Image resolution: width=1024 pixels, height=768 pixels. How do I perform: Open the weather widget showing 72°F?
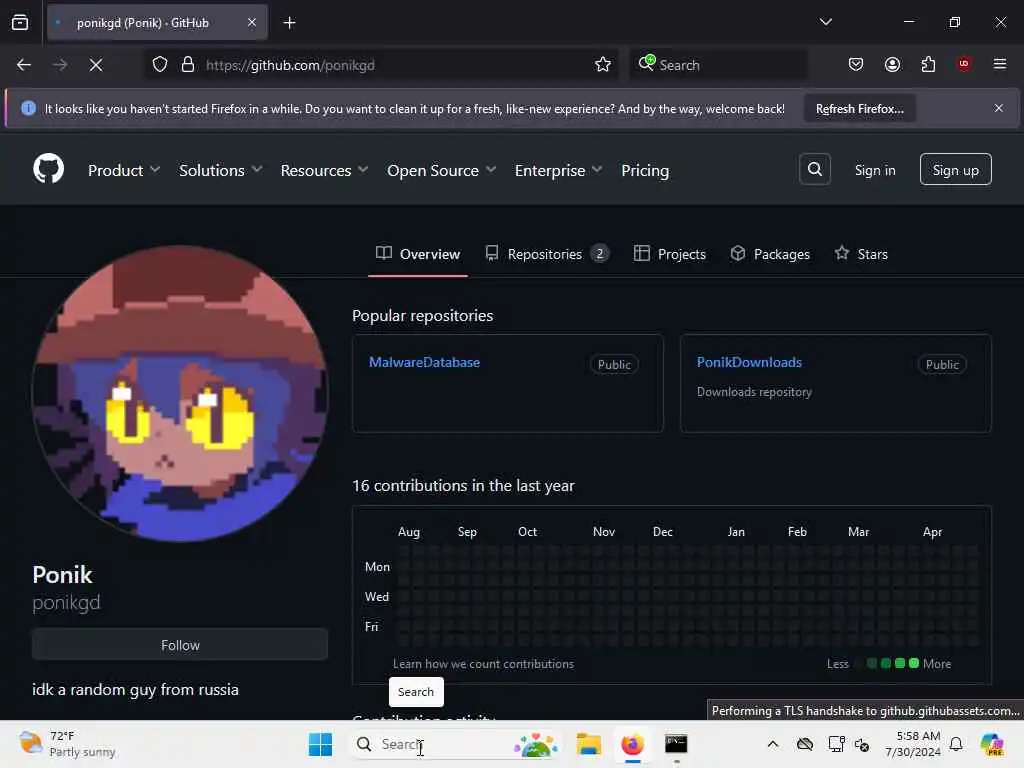pyautogui.click(x=67, y=744)
